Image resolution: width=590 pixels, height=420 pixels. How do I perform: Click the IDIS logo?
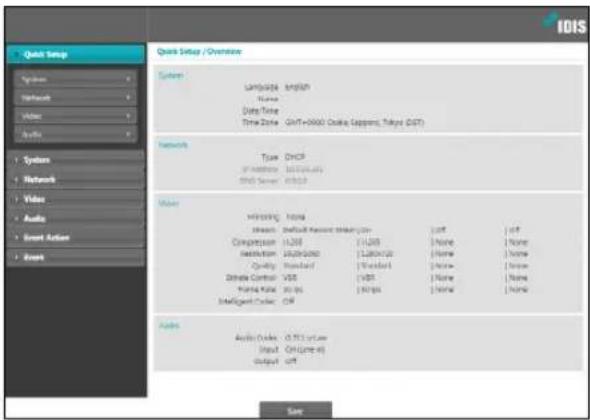(x=564, y=25)
